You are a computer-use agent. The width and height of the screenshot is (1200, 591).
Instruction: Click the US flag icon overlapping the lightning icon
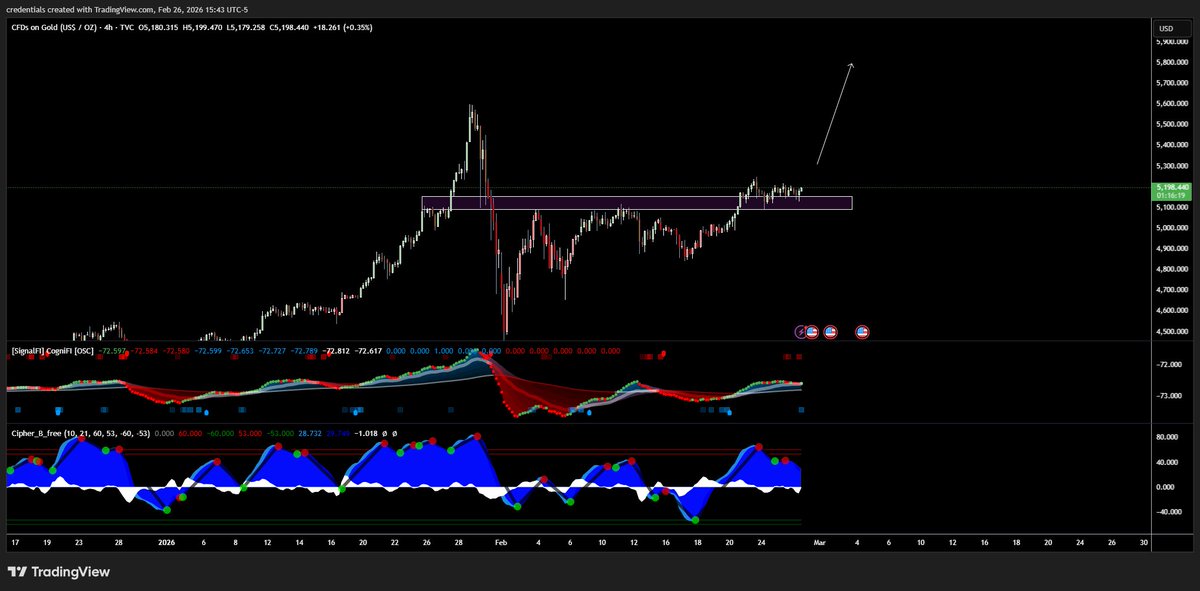pyautogui.click(x=813, y=330)
